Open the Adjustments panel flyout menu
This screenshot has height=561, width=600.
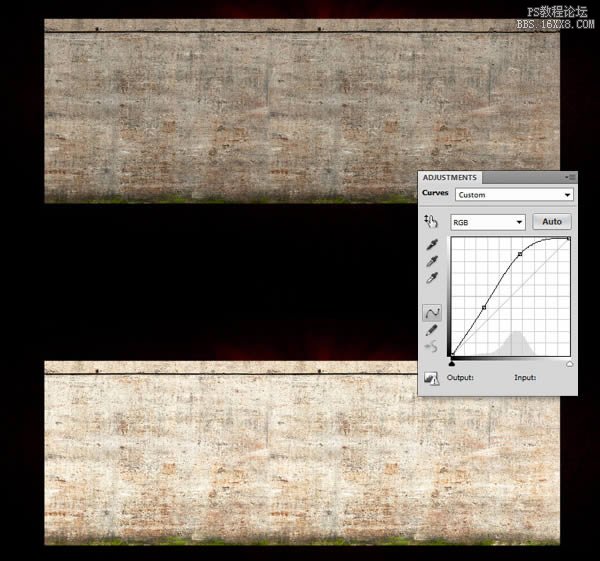pyautogui.click(x=570, y=177)
